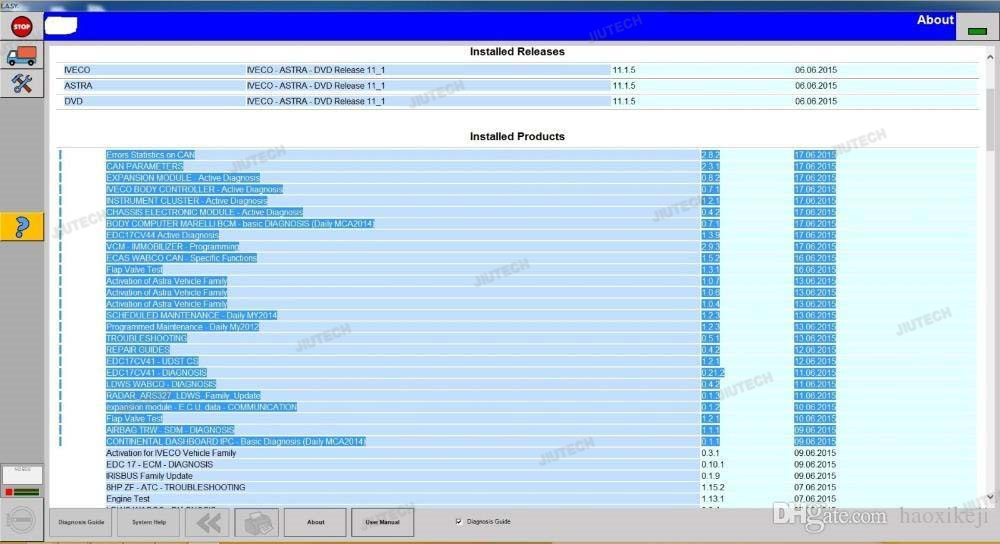Select AIRBAG TRW - SDM - DIAGNOSIS
Screen dimensions: 1000x544
click(x=517, y=430)
